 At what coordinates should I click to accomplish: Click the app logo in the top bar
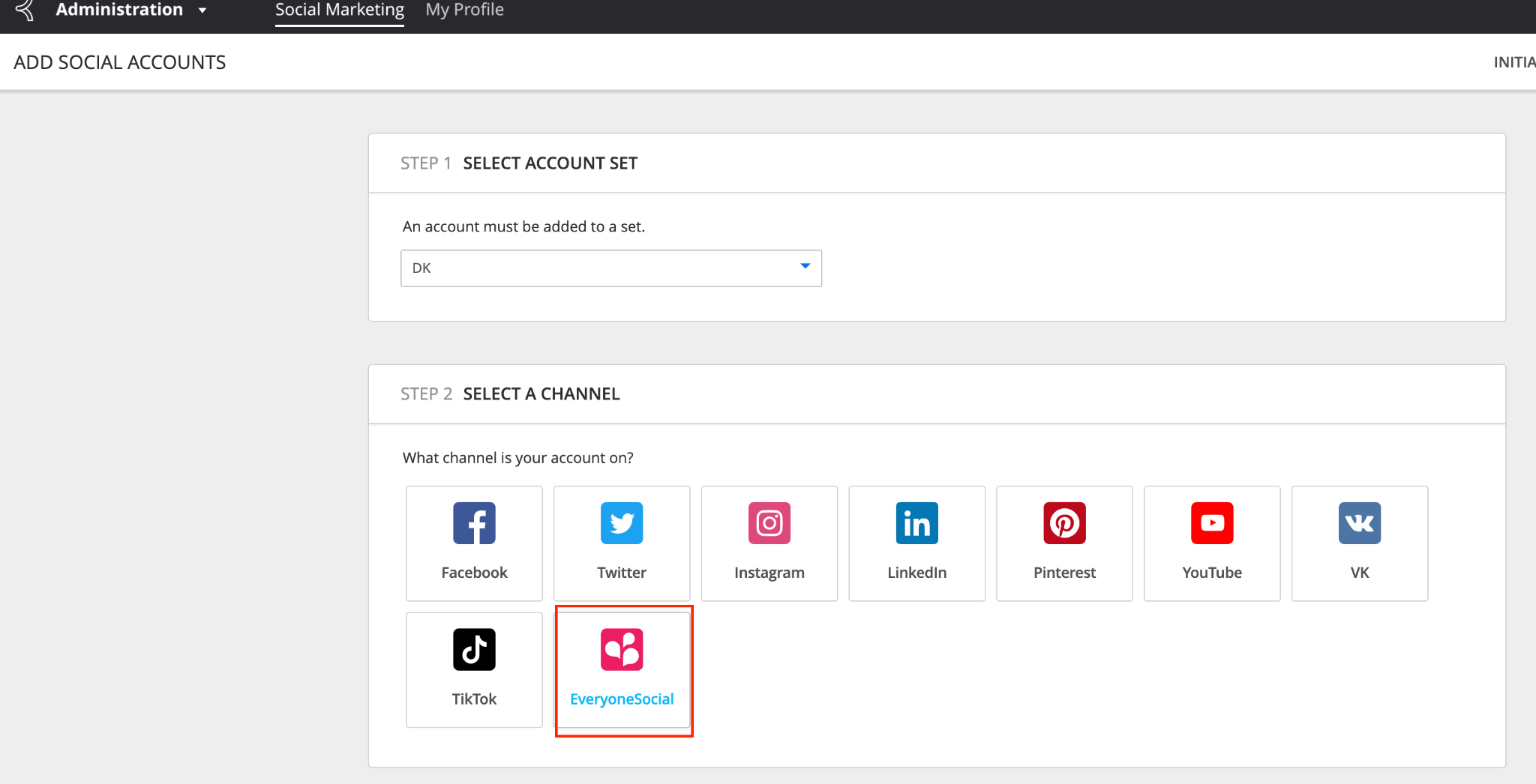(x=22, y=10)
